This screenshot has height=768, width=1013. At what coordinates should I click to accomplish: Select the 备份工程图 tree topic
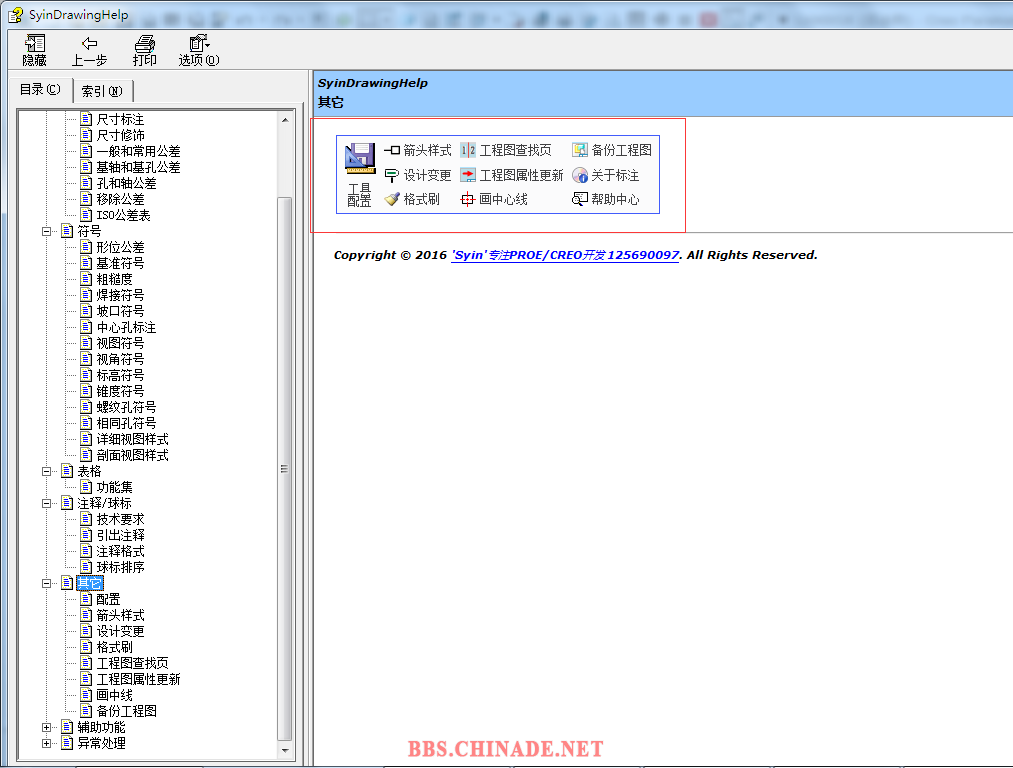[127, 711]
